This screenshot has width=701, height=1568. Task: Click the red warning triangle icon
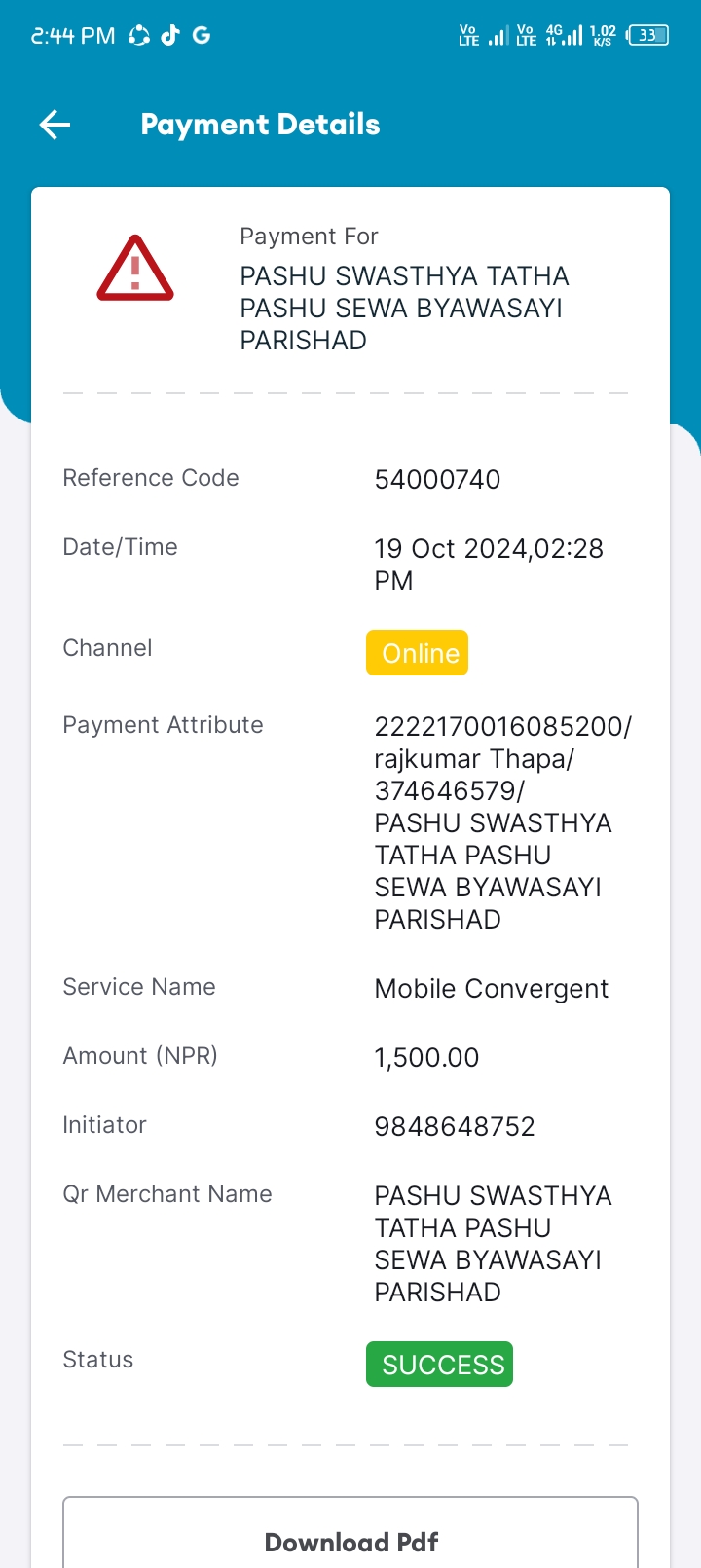tap(135, 268)
